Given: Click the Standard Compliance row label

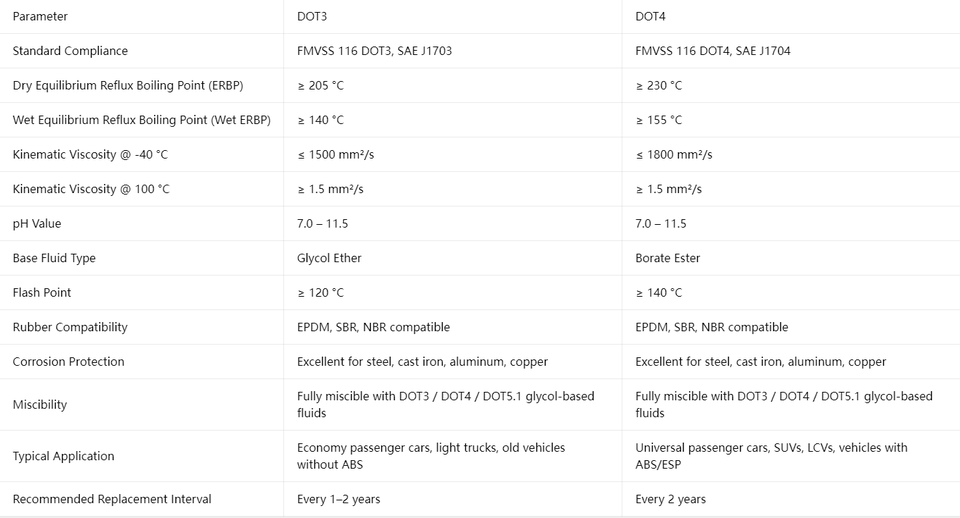Looking at the screenshot, I should 70,51.
